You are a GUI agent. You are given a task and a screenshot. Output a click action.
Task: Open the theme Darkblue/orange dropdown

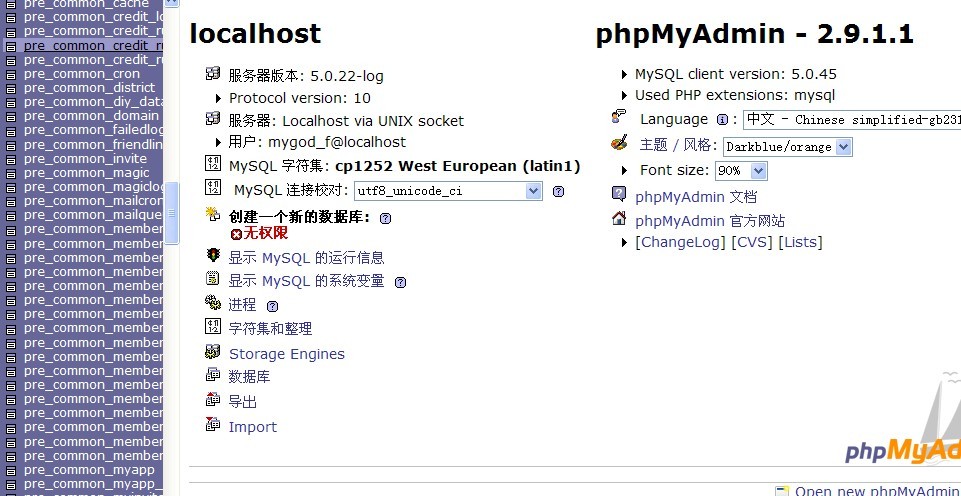coord(788,147)
